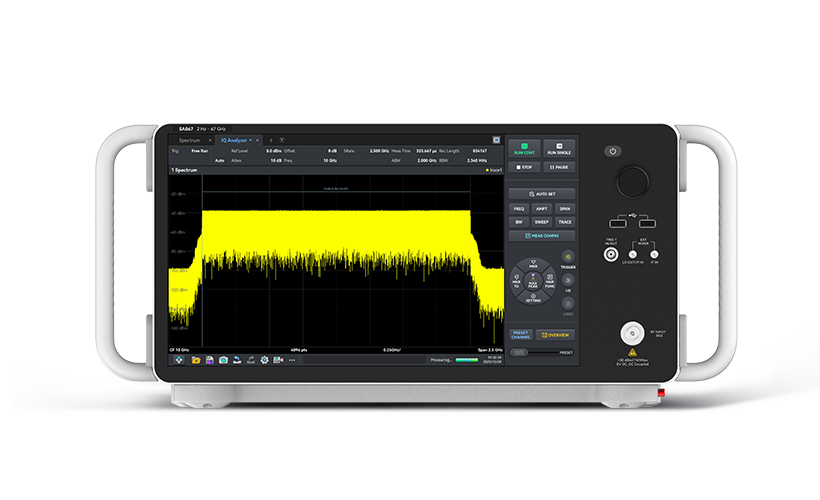Image resolution: width=820 pixels, height=500 pixels.
Task: Expand the MEAS CONFIG menu
Action: 541,236
